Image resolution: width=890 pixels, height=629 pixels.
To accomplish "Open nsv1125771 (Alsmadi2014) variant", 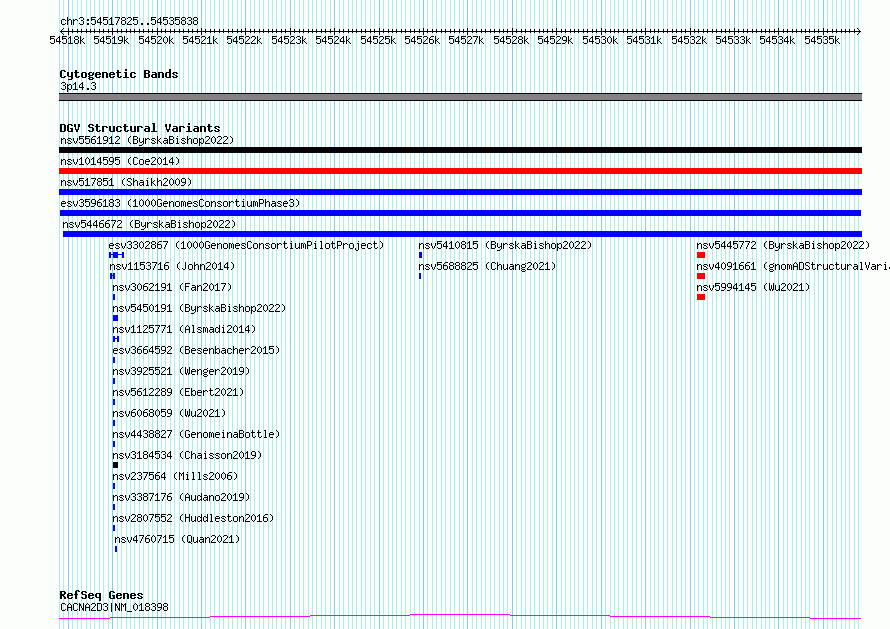I will pos(184,329).
